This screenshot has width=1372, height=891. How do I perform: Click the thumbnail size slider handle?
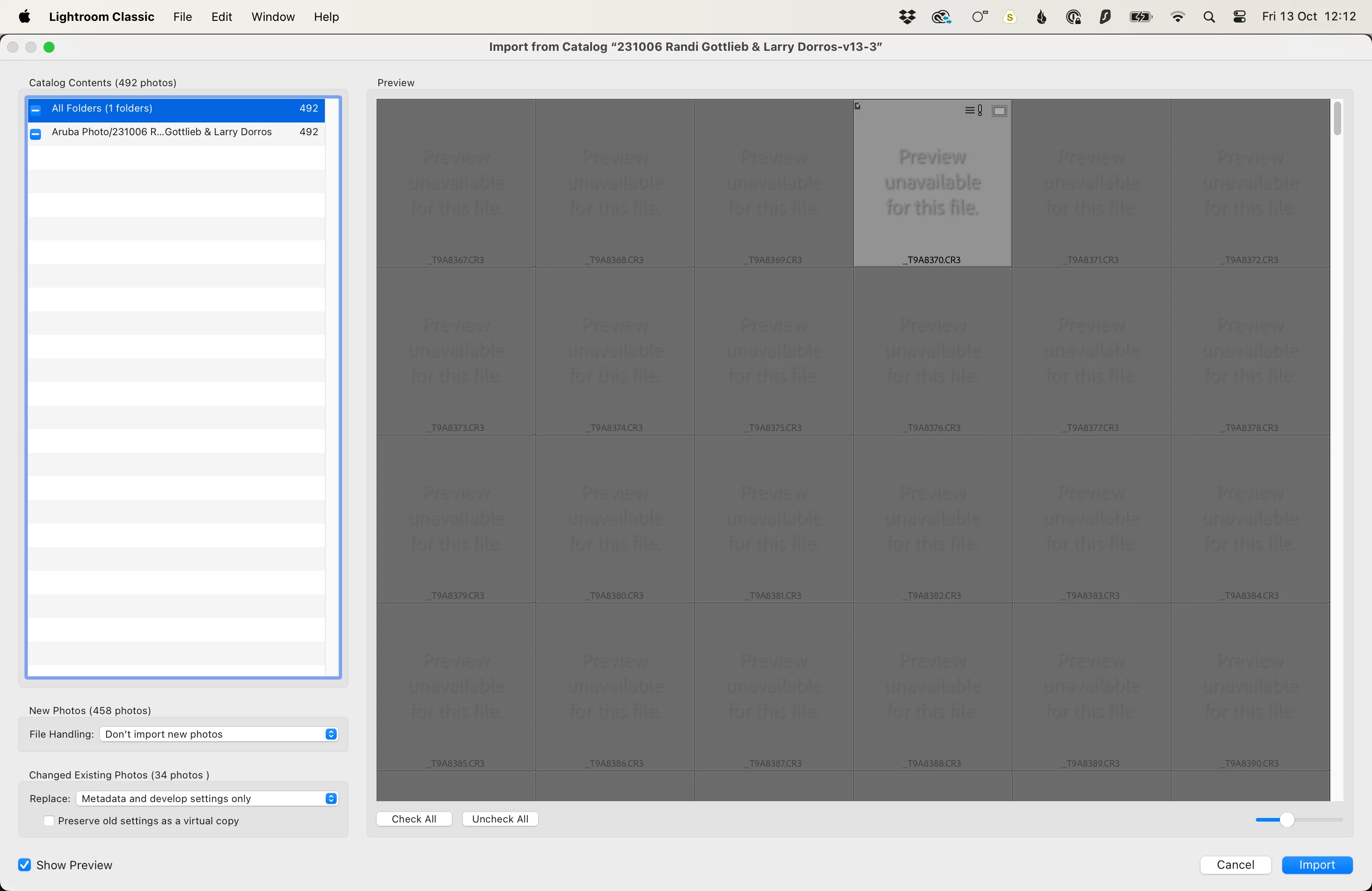[1287, 819]
